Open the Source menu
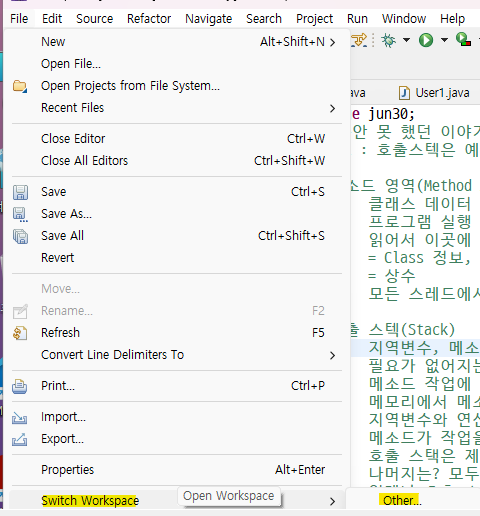Screen dimensions: 480x516 (x=94, y=19)
